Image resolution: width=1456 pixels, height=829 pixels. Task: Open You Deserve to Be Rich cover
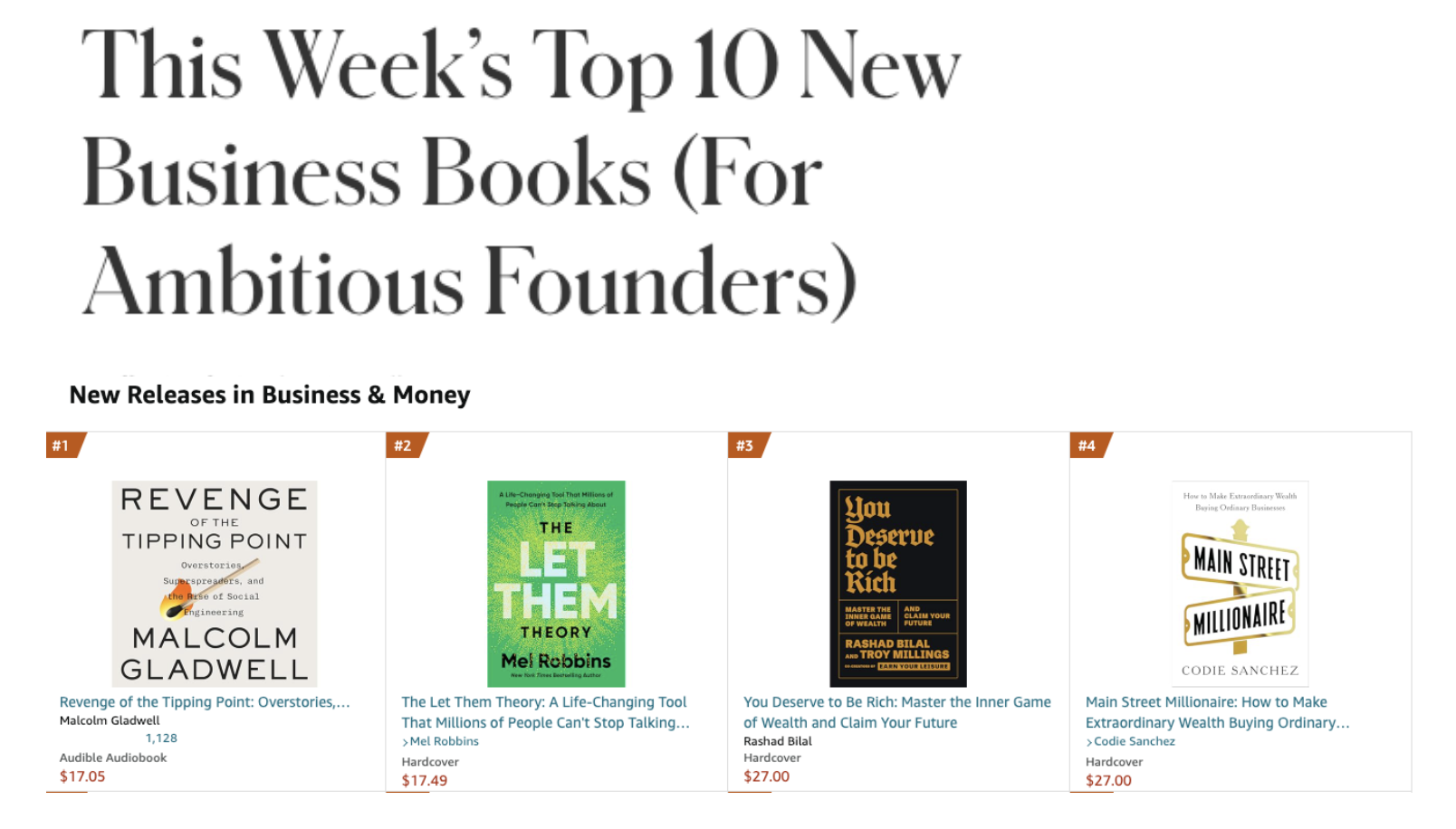898,584
